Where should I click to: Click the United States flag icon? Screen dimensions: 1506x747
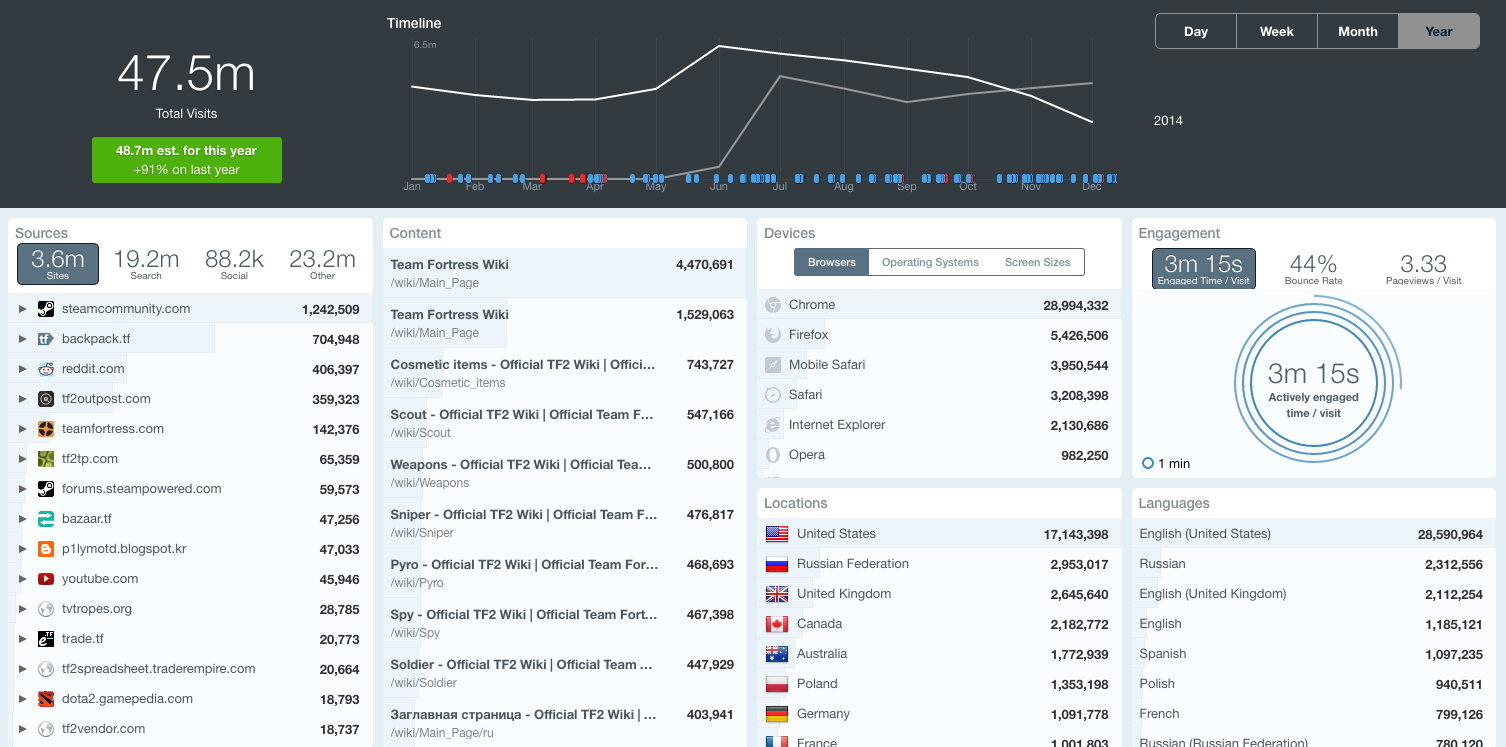[777, 534]
